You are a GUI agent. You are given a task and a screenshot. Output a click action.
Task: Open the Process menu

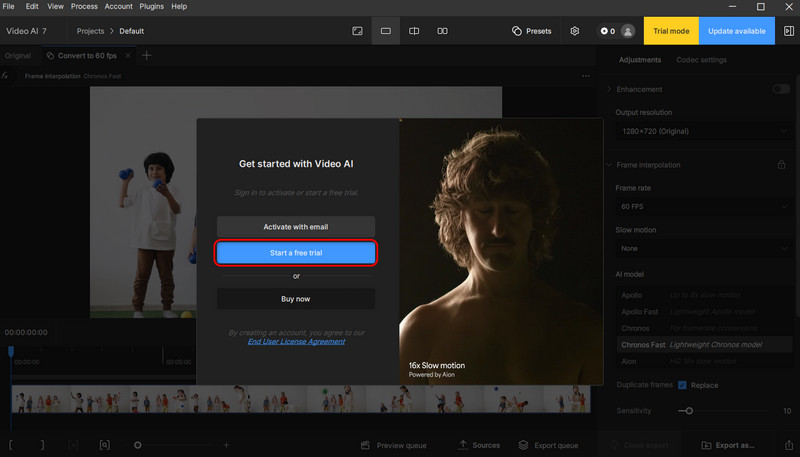pyautogui.click(x=84, y=6)
